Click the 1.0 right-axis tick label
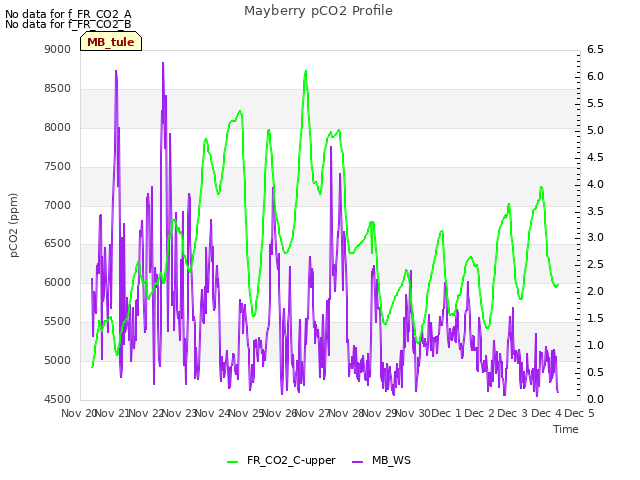Screen dimensions: 640x480 tap(595, 345)
